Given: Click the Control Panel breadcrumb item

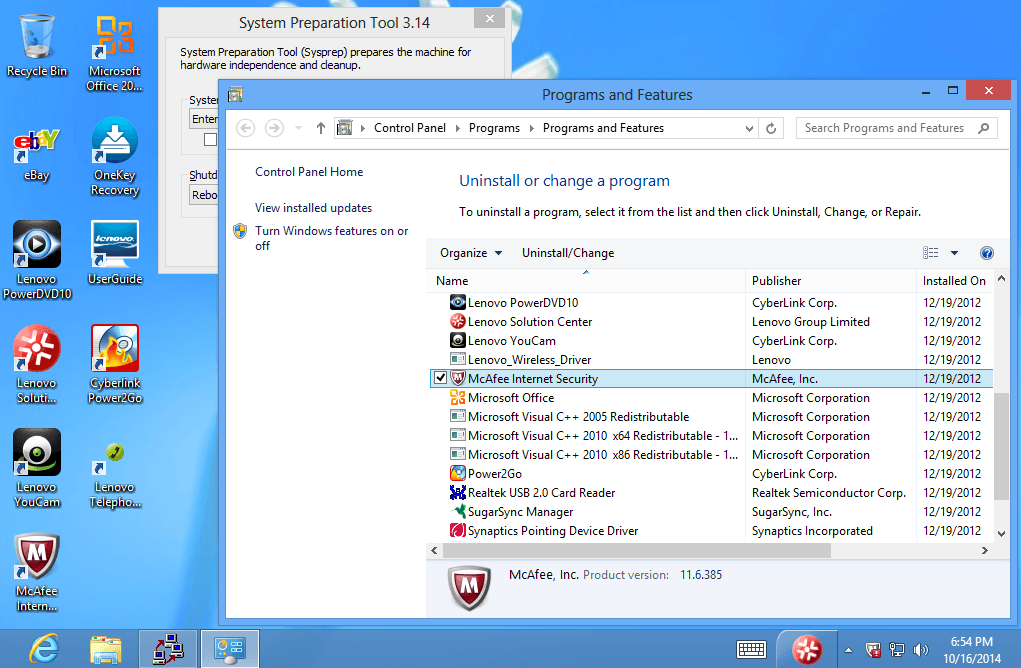Looking at the screenshot, I should (412, 128).
